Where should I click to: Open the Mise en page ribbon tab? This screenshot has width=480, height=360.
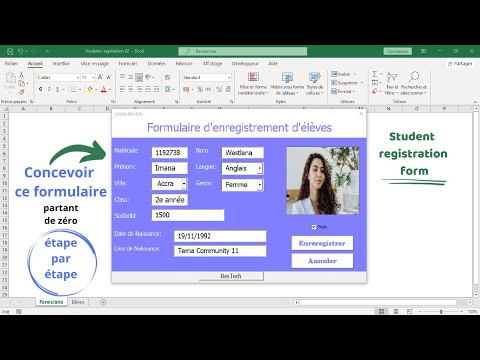click(x=95, y=63)
